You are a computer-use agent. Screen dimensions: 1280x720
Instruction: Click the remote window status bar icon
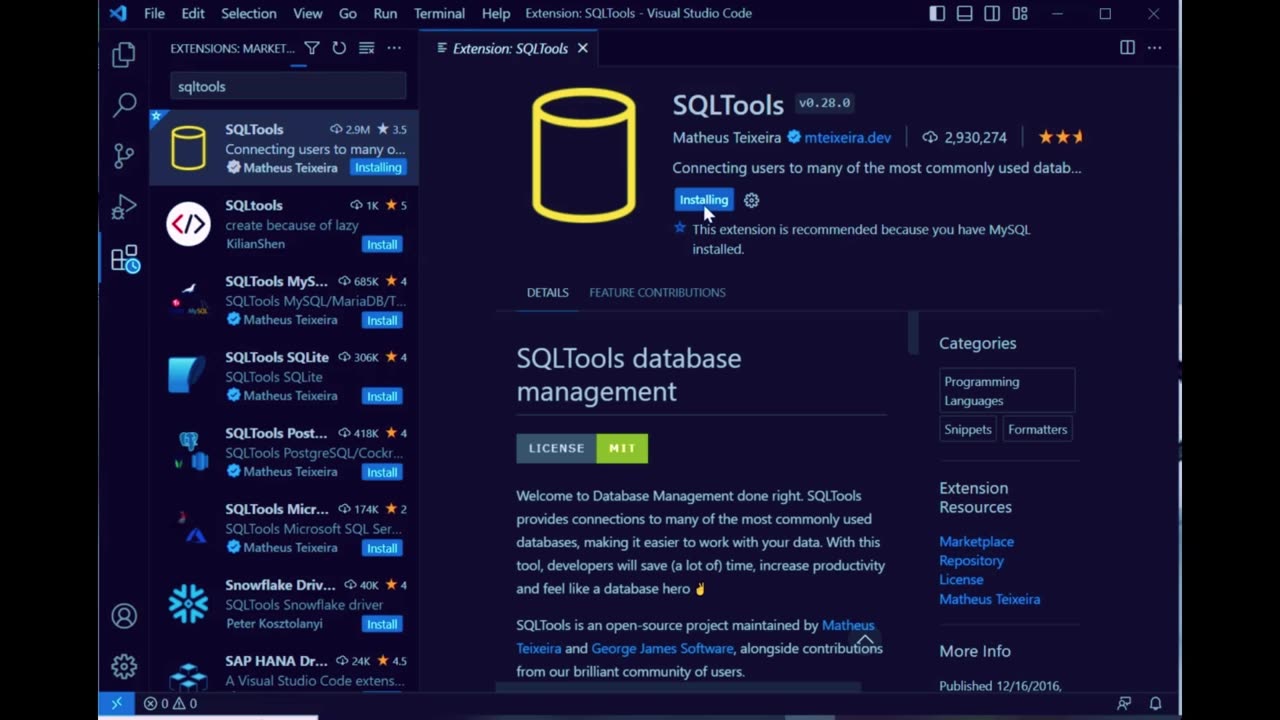pos(116,703)
